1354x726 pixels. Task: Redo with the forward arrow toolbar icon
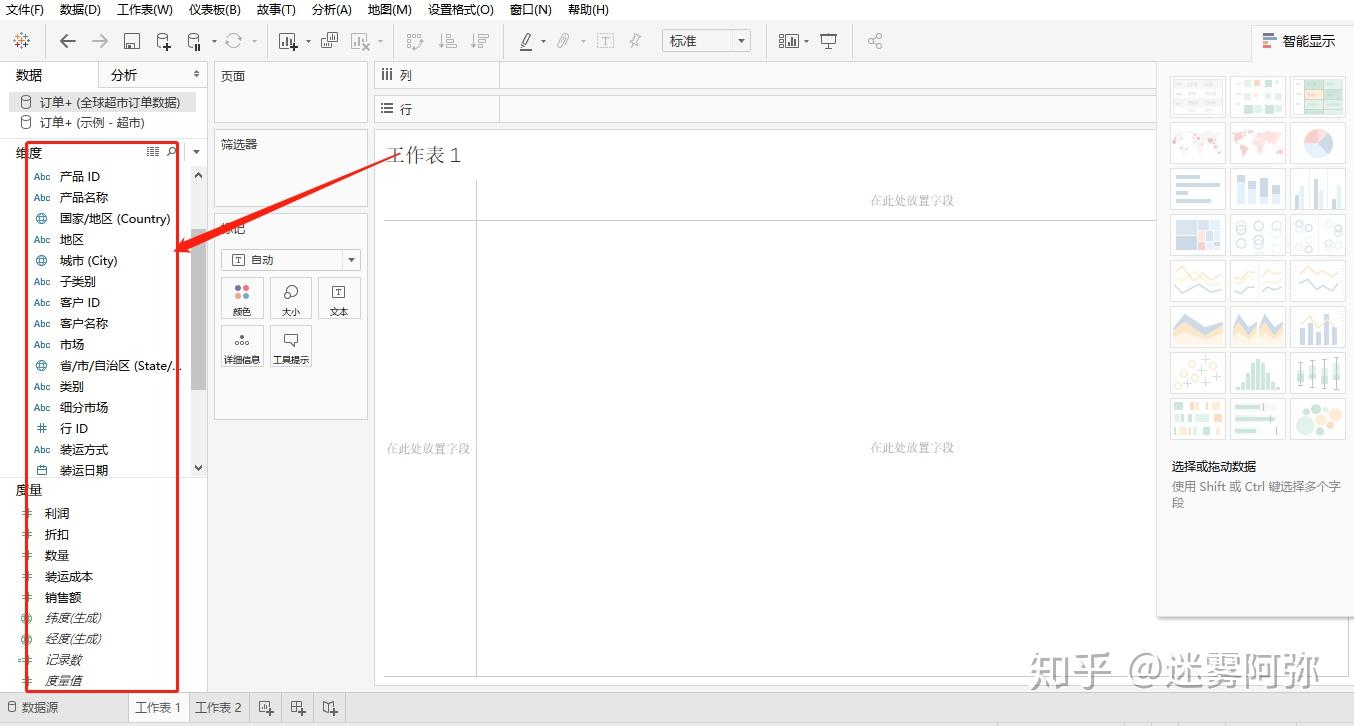point(100,41)
